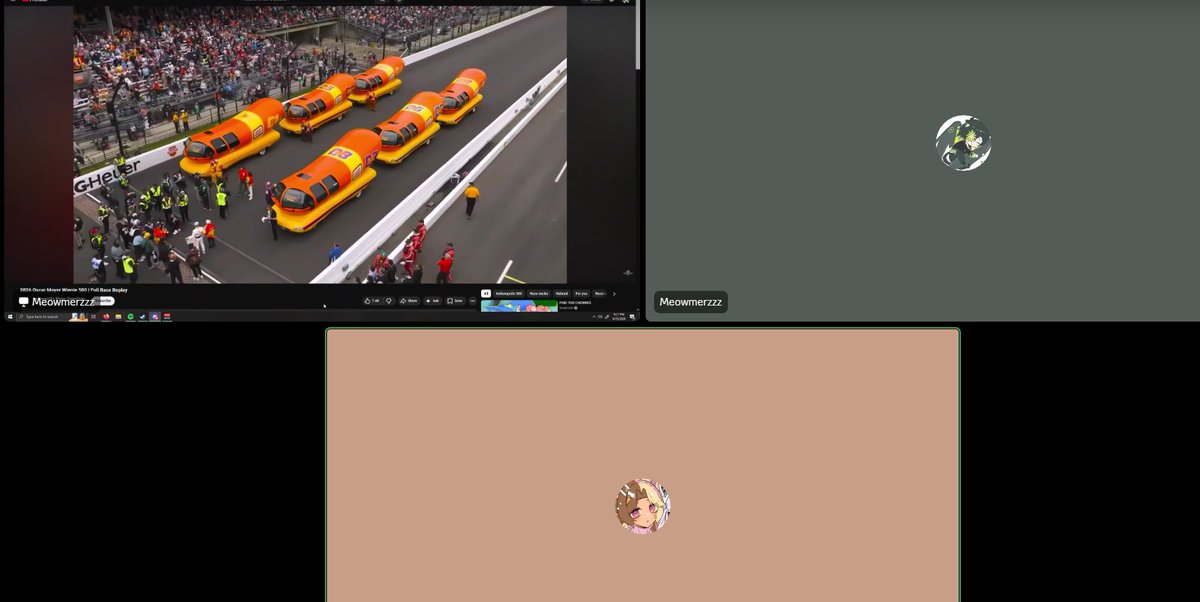Dislike the Wienie 500 video
Image resolution: width=1200 pixels, height=602 pixels.
coord(389,301)
